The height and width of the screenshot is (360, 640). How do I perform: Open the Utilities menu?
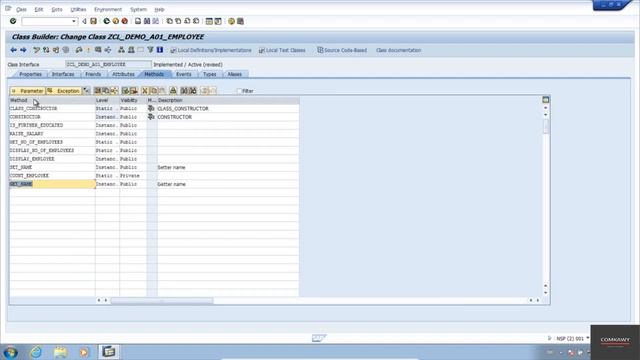[x=78, y=9]
